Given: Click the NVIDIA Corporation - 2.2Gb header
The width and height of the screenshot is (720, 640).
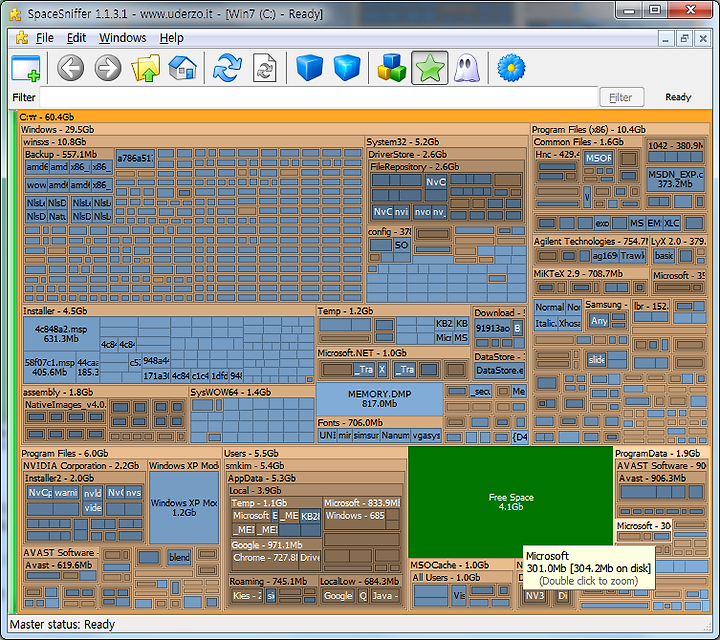Looking at the screenshot, I should pyautogui.click(x=84, y=466).
